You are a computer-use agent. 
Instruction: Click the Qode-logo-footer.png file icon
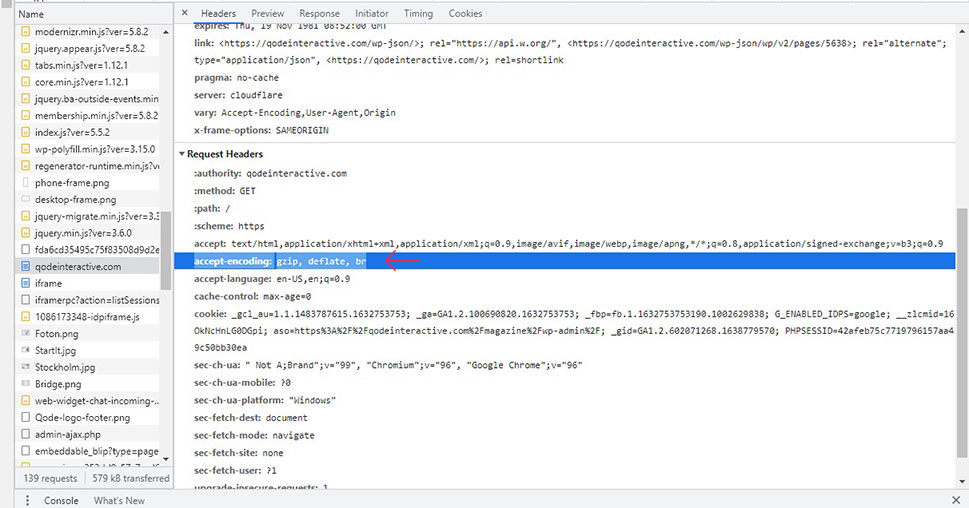pos(25,417)
